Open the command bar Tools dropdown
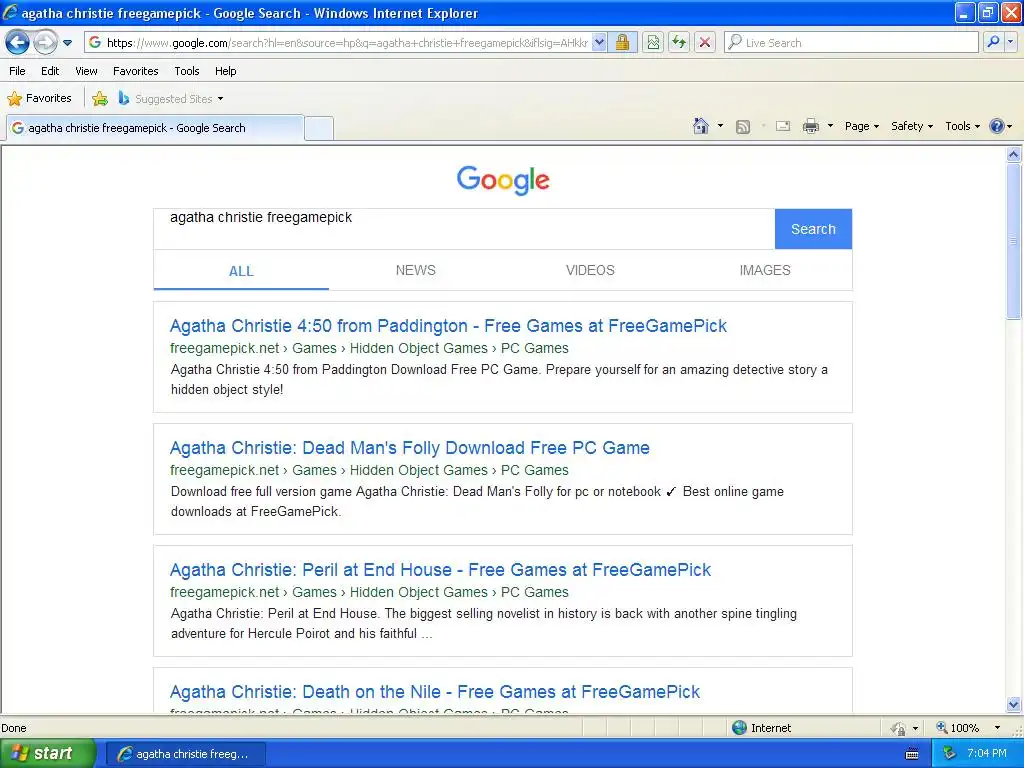Screen dimensions: 1024x768 962,127
